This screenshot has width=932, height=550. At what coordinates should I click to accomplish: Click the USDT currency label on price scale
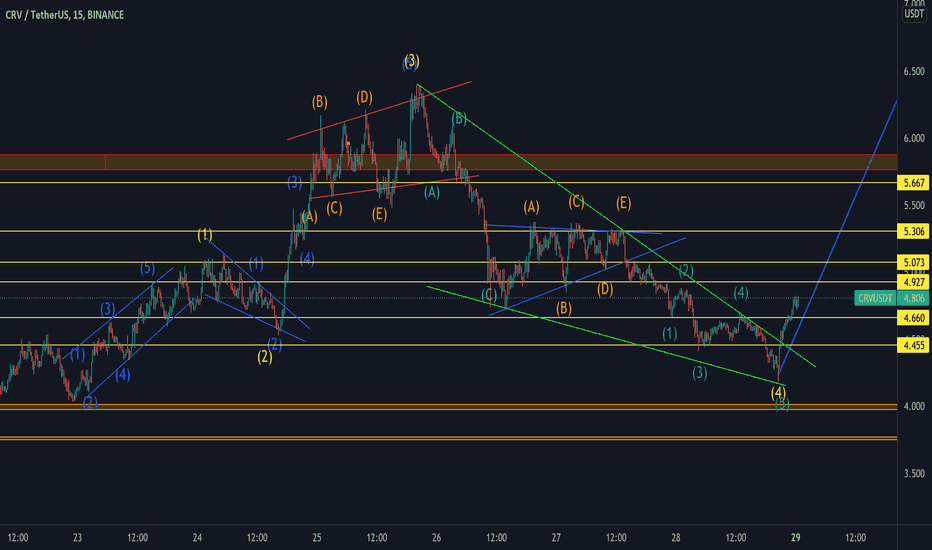point(914,14)
